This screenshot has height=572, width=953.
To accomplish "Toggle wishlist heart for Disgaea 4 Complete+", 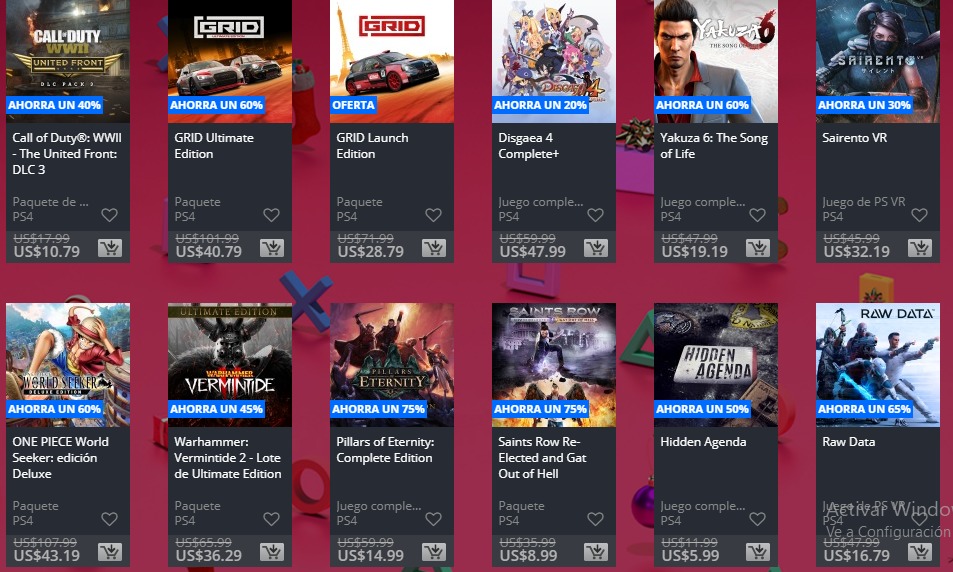I will click(x=596, y=215).
